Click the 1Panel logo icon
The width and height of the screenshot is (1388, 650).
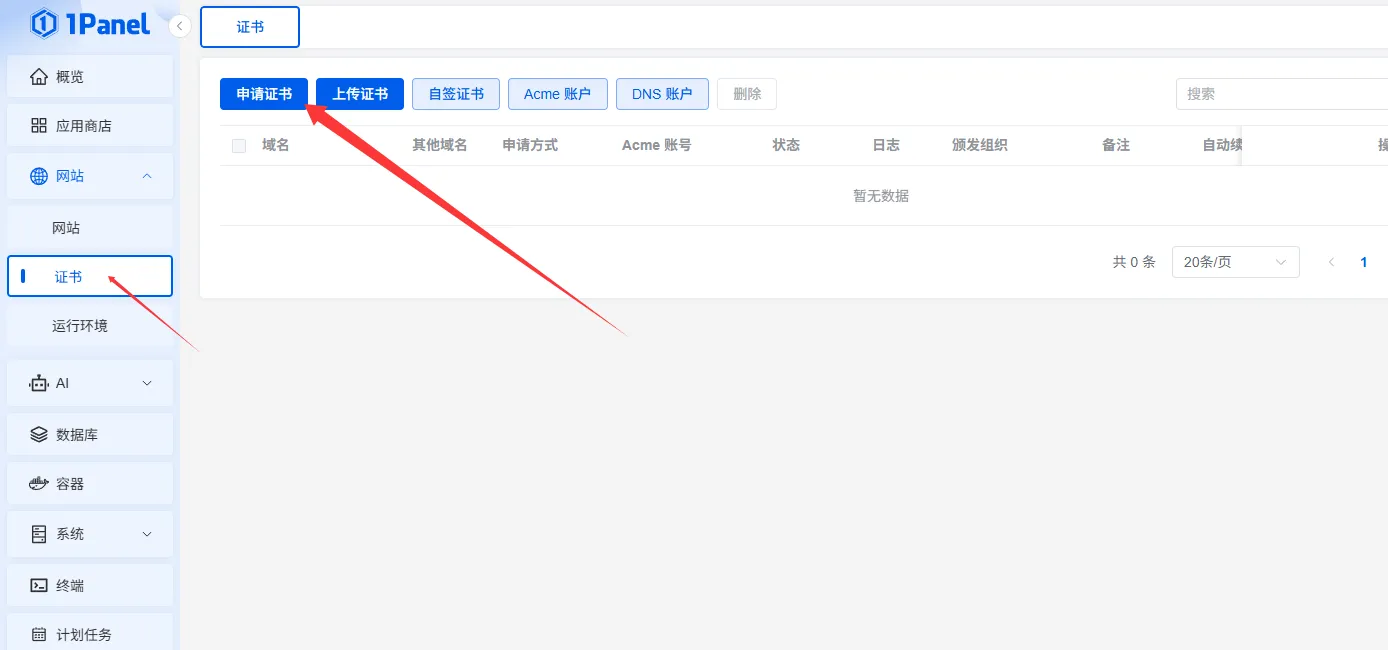tap(43, 24)
